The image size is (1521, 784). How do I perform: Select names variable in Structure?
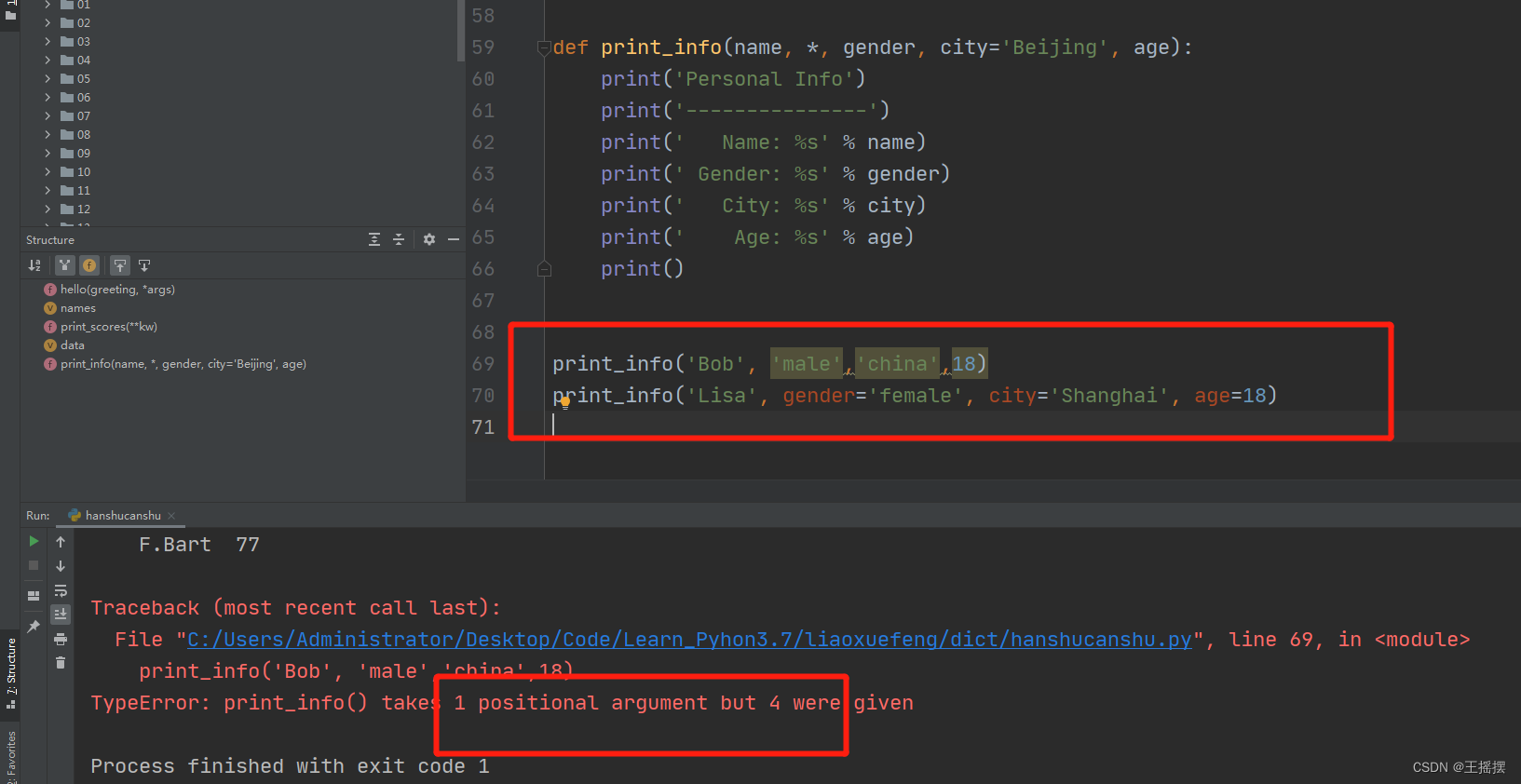[70, 308]
